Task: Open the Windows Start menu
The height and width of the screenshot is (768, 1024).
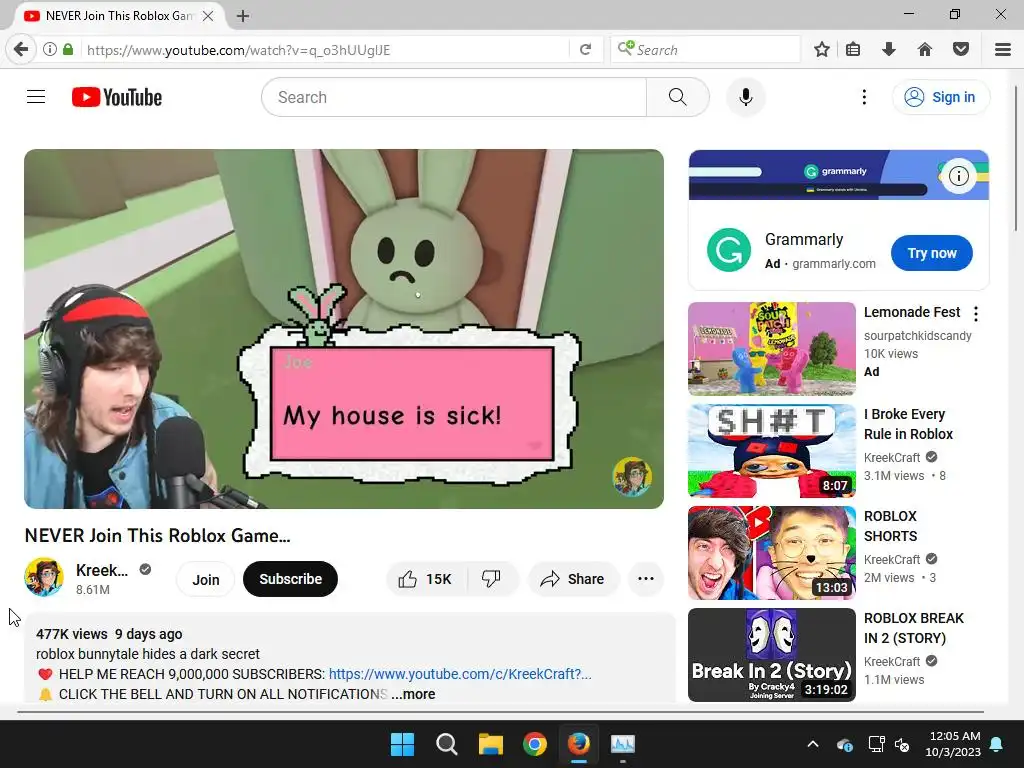Action: [x=402, y=744]
